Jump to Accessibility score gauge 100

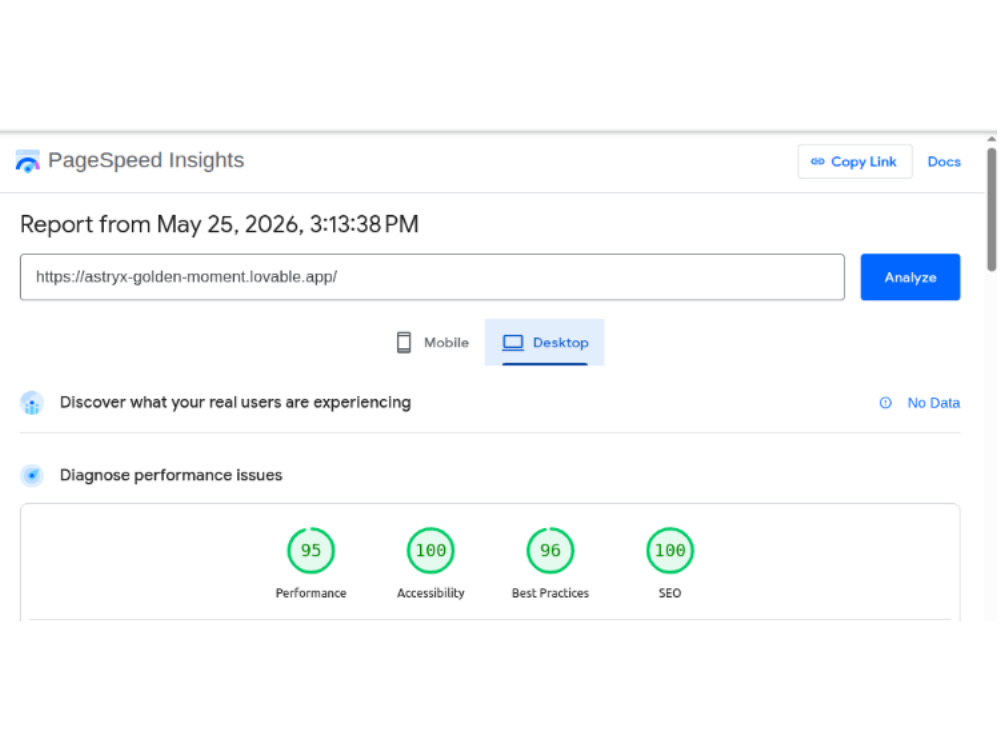[x=430, y=550]
